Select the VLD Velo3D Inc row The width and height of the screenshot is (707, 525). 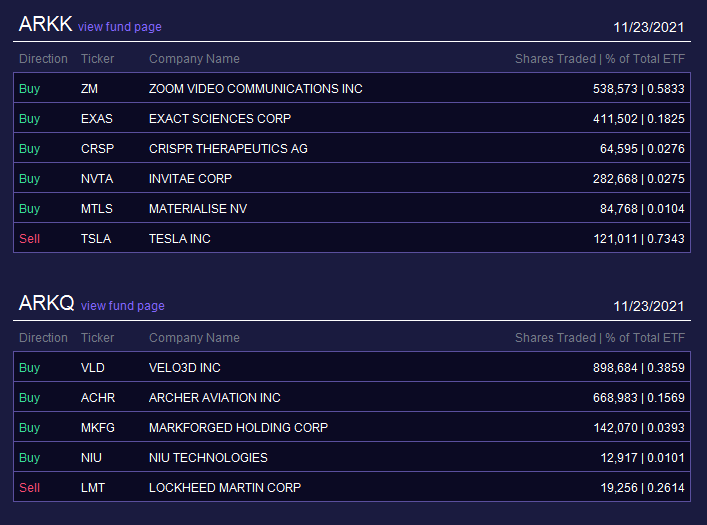[352, 367]
